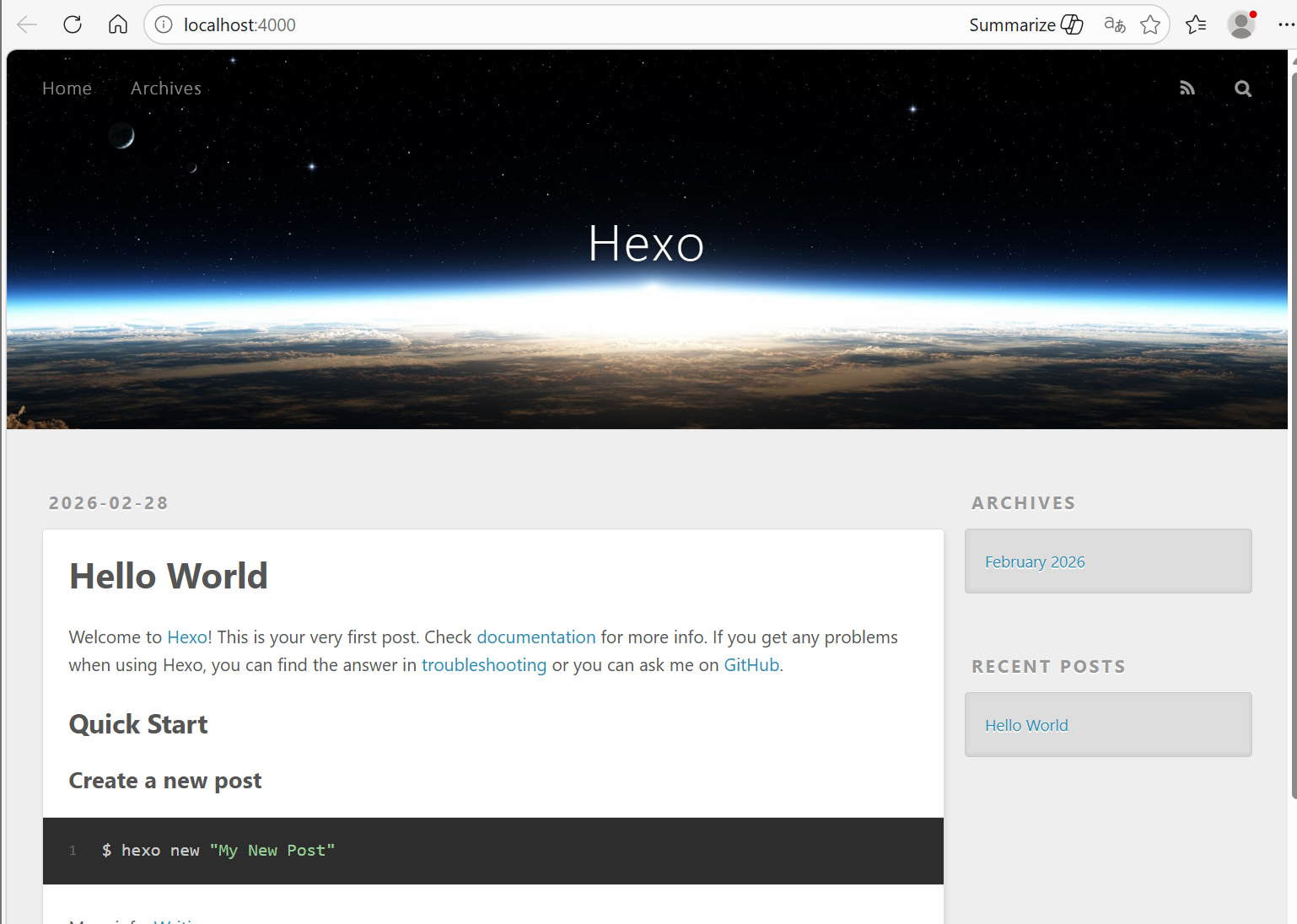Click the Summarize Copilot button
The height and width of the screenshot is (924, 1297).
click(1025, 25)
